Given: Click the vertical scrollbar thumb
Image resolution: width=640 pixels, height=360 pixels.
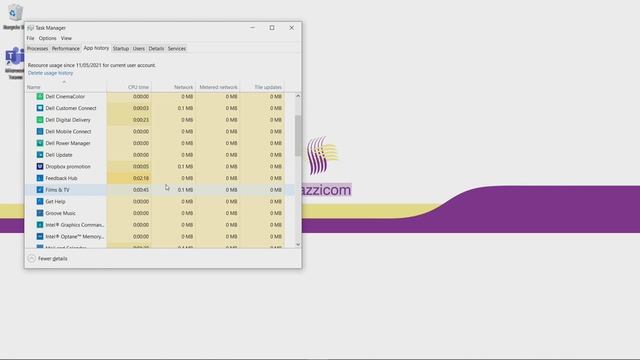Looking at the screenshot, I should [x=298, y=136].
